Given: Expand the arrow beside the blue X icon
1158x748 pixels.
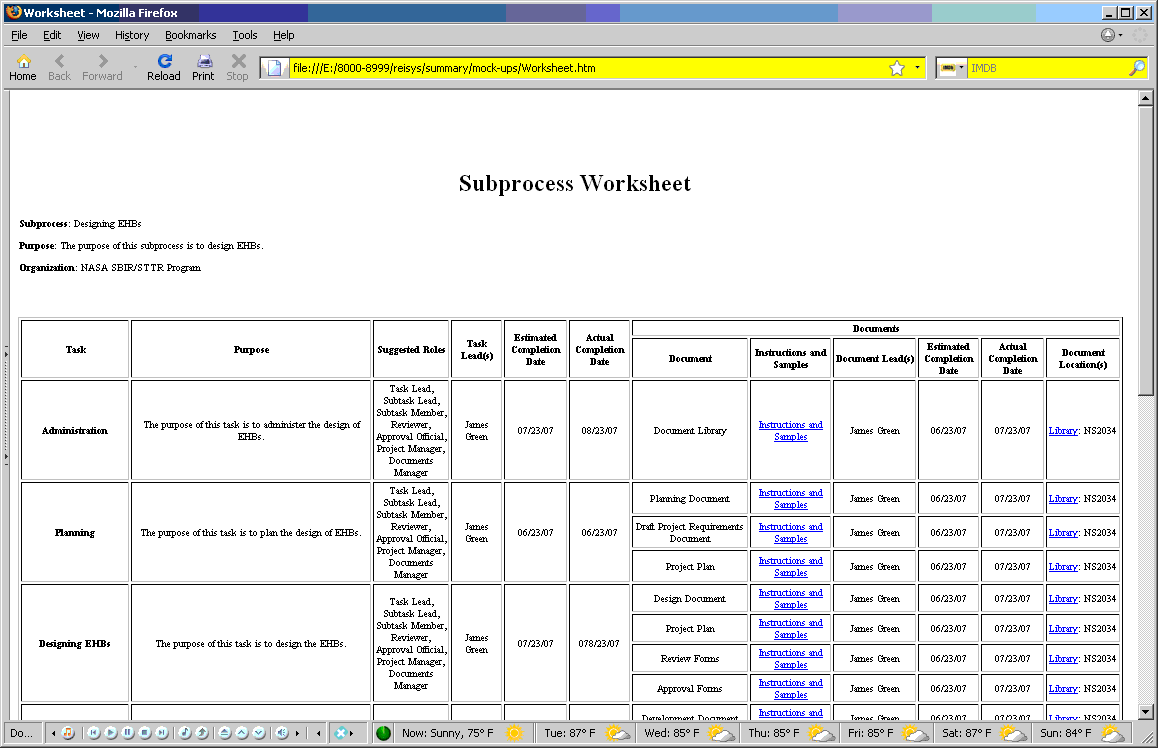Looking at the screenshot, I should 352,733.
